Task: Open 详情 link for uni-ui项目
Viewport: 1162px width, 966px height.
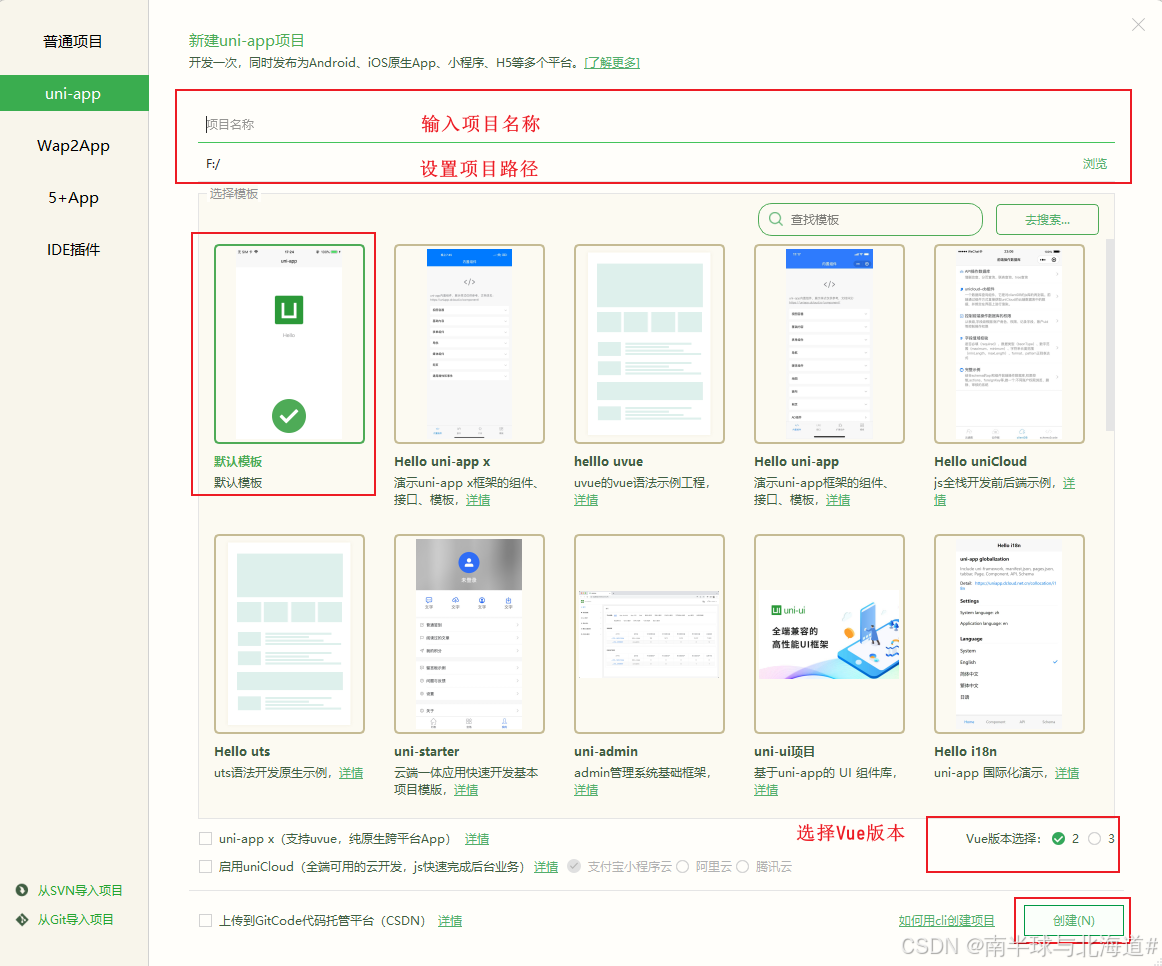Action: click(766, 790)
